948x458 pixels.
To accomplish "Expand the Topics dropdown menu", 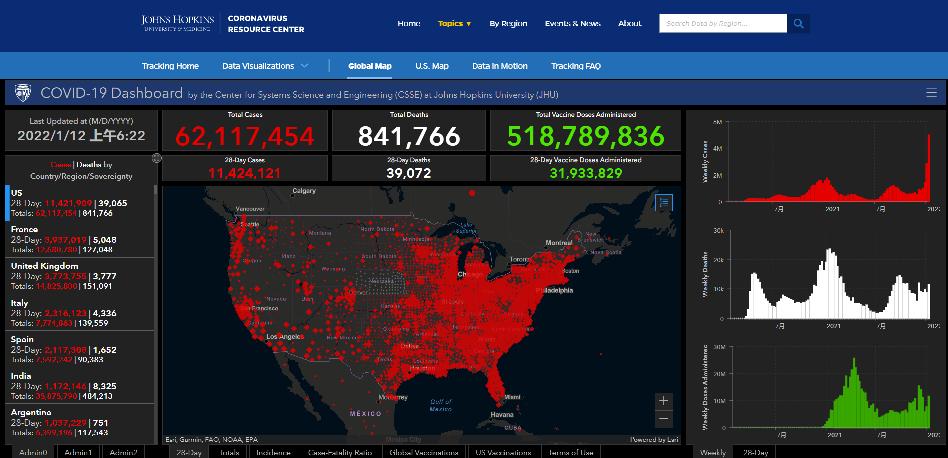I will coord(454,23).
